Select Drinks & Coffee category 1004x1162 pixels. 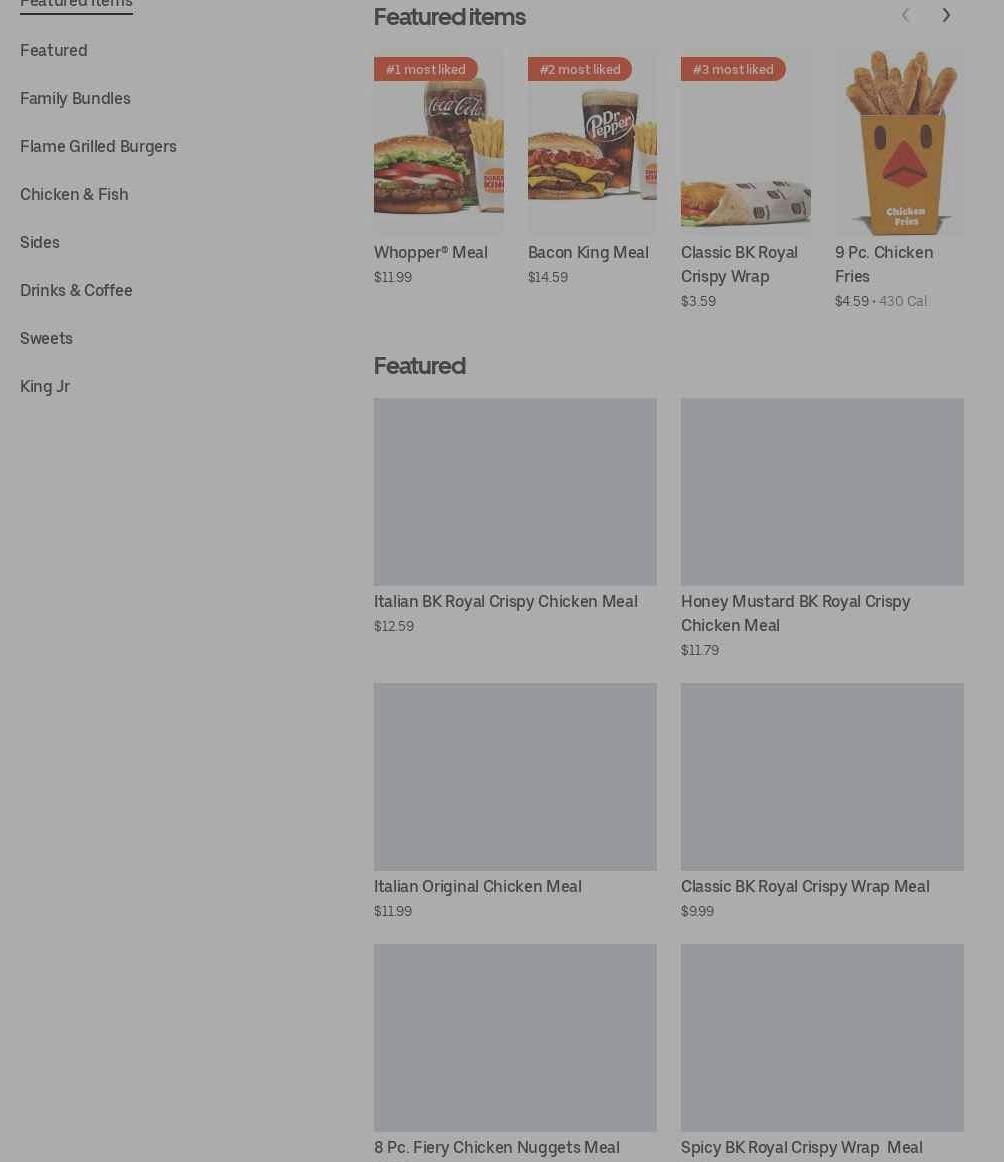pyautogui.click(x=76, y=290)
